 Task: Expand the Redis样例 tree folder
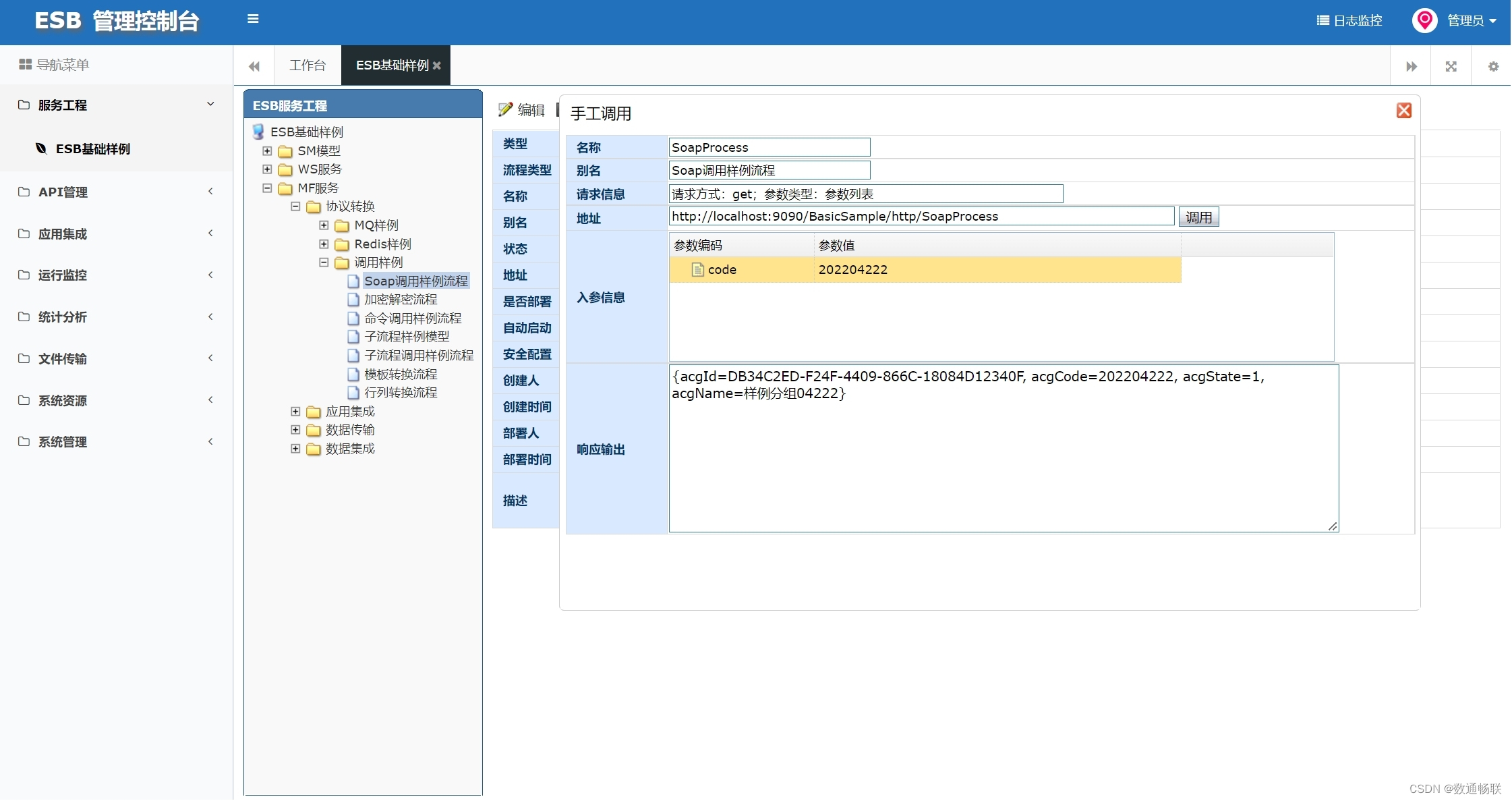(x=324, y=244)
